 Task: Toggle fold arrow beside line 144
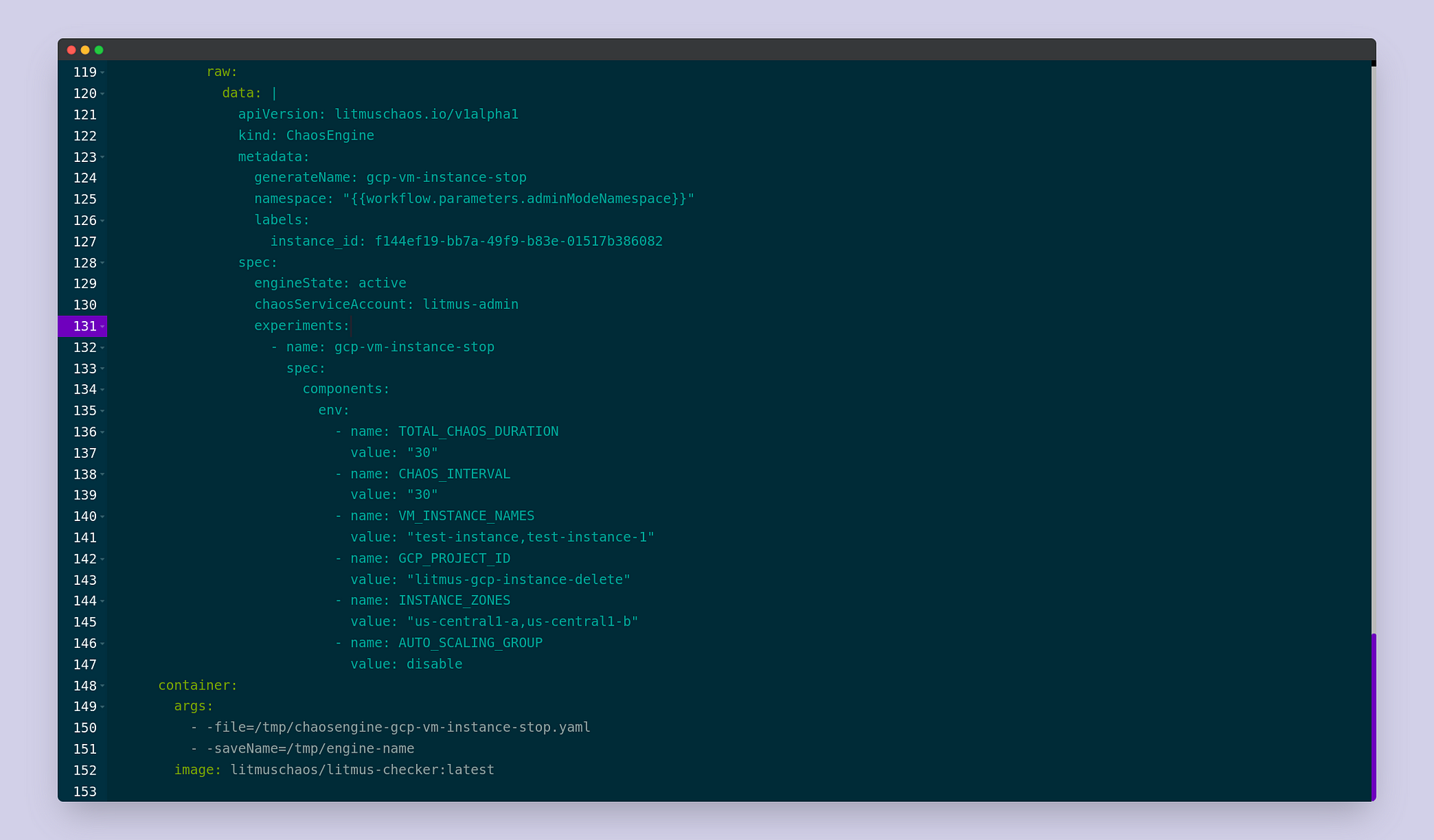(103, 601)
